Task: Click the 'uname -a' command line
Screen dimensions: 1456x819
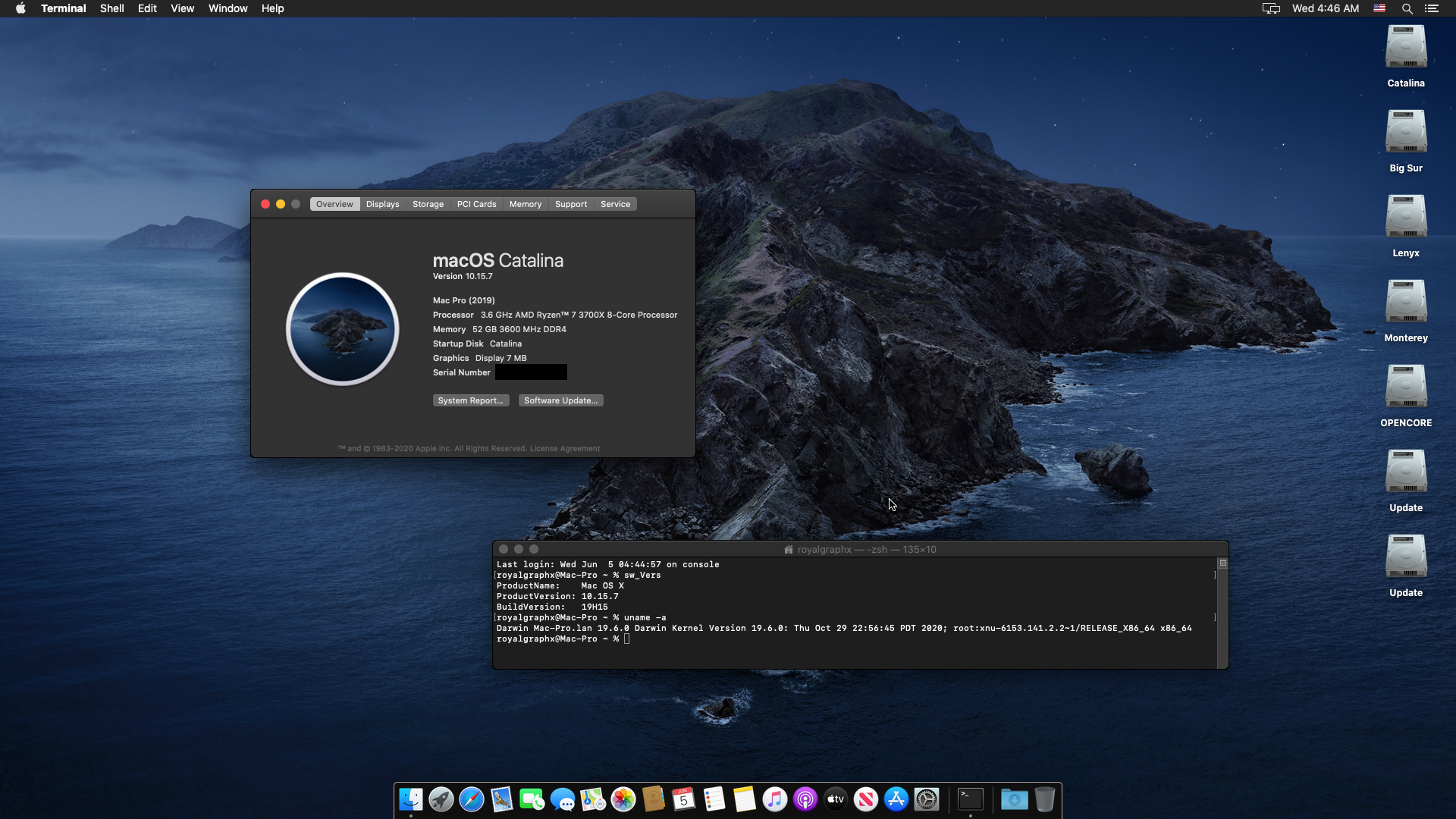Action: coord(582,618)
